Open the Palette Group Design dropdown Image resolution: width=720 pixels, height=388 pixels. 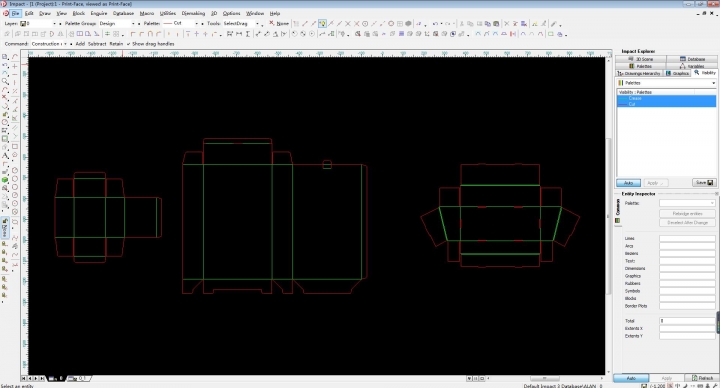117,23
